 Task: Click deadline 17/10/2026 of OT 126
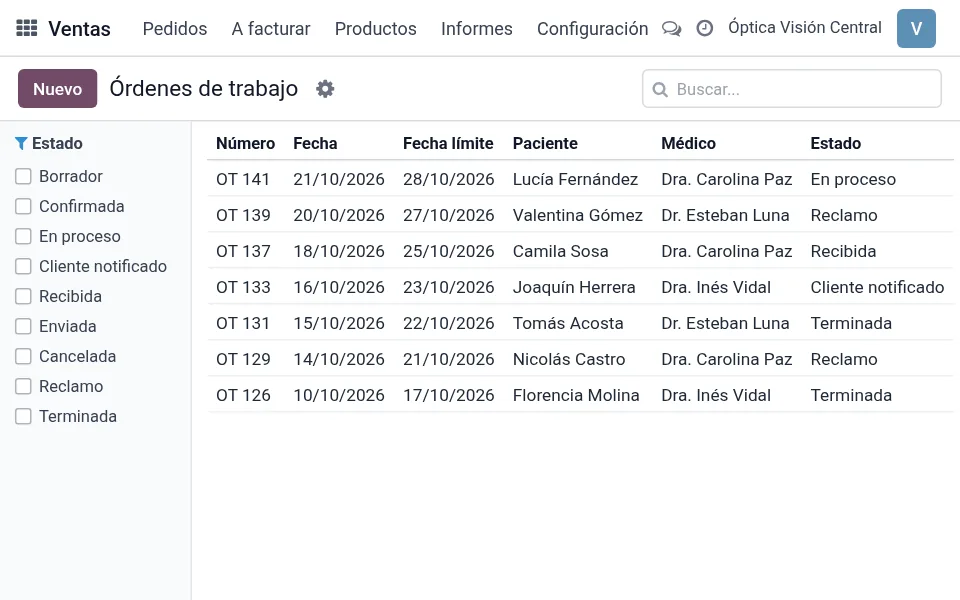coord(448,396)
